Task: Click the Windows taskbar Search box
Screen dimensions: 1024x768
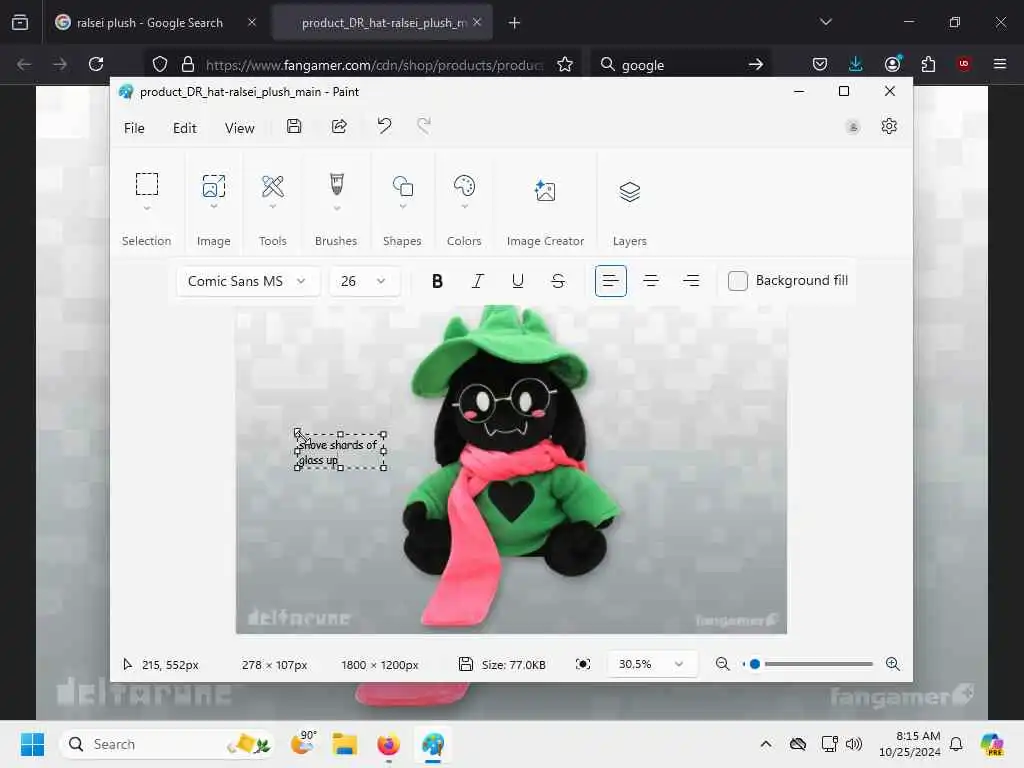Action: tap(167, 744)
